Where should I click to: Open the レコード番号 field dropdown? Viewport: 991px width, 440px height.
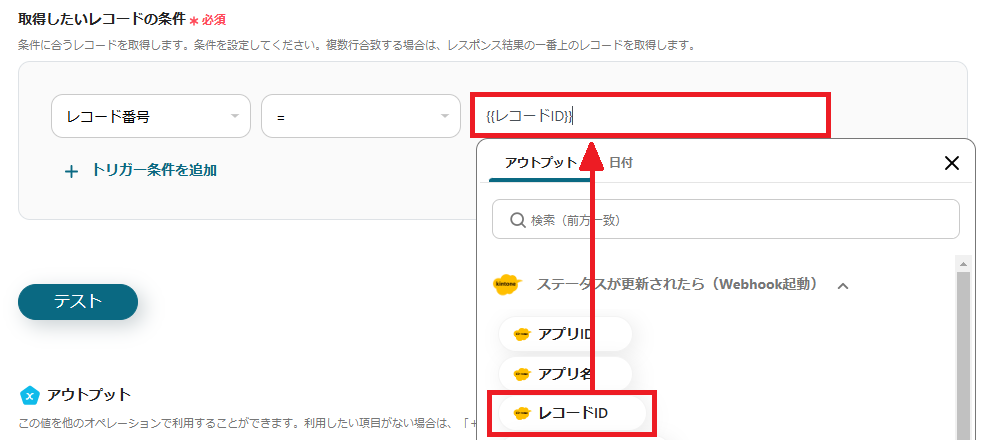pyautogui.click(x=150, y=116)
